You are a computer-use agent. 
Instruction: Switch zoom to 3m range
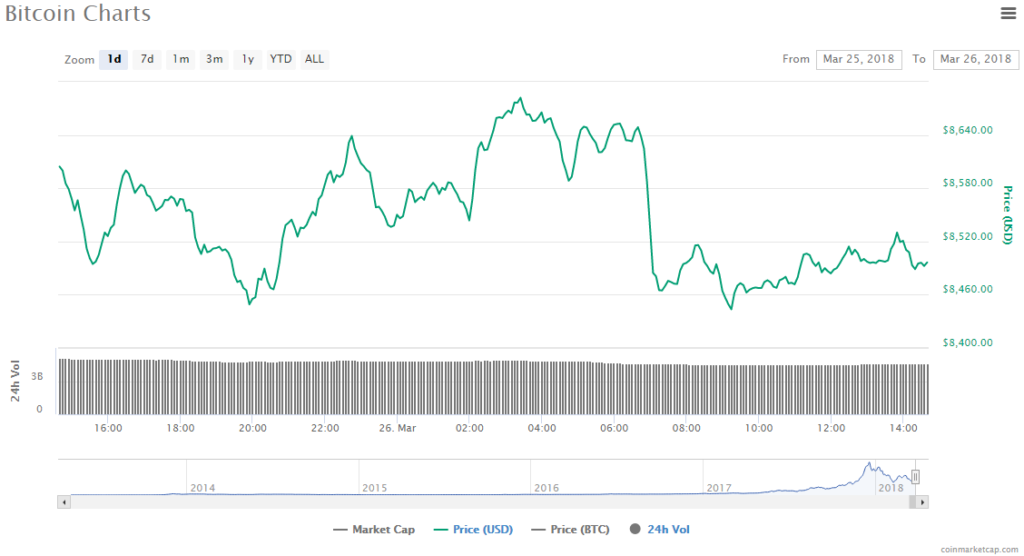coord(214,59)
